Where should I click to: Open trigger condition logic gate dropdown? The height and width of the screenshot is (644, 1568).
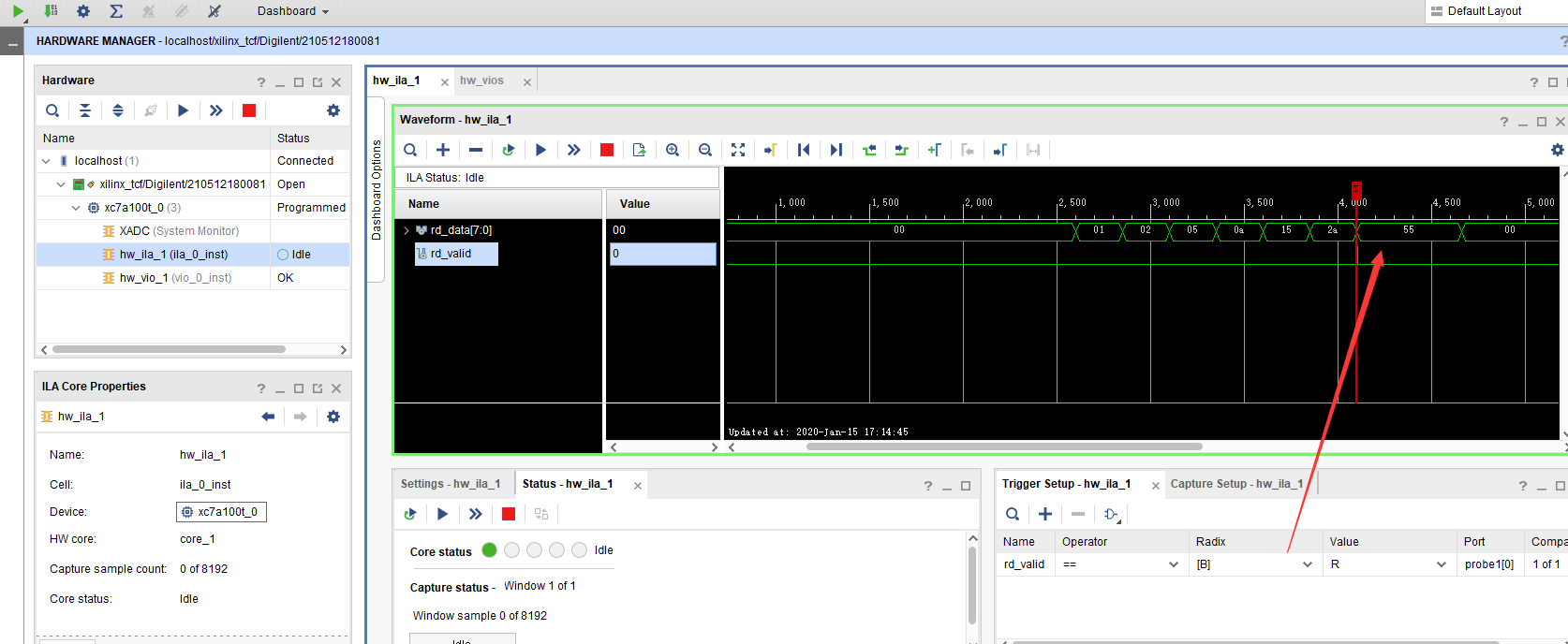point(1113,514)
